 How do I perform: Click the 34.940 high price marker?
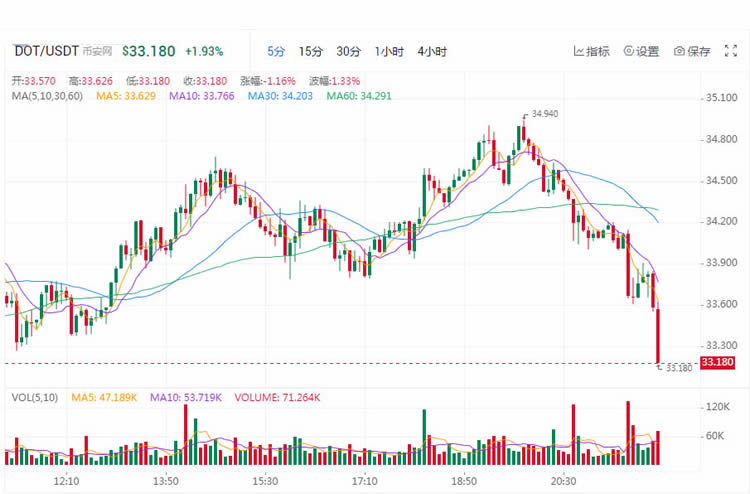click(545, 114)
